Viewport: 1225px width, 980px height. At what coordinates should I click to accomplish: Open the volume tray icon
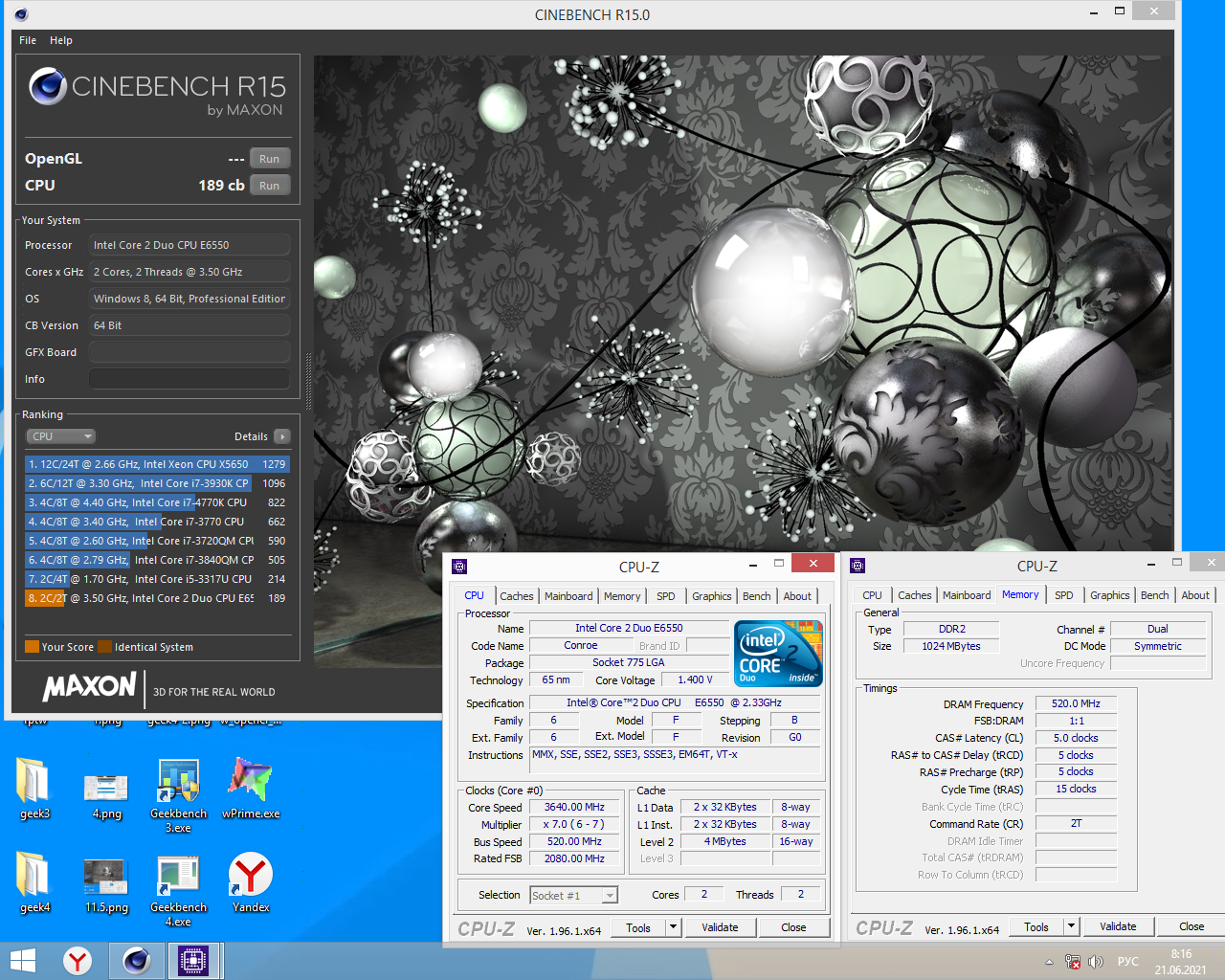1096,962
